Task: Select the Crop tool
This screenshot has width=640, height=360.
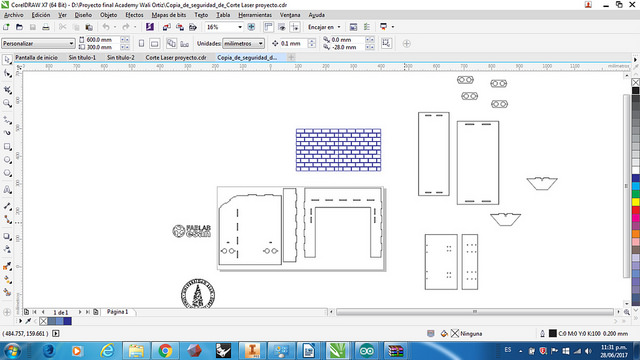Action: tap(7, 90)
